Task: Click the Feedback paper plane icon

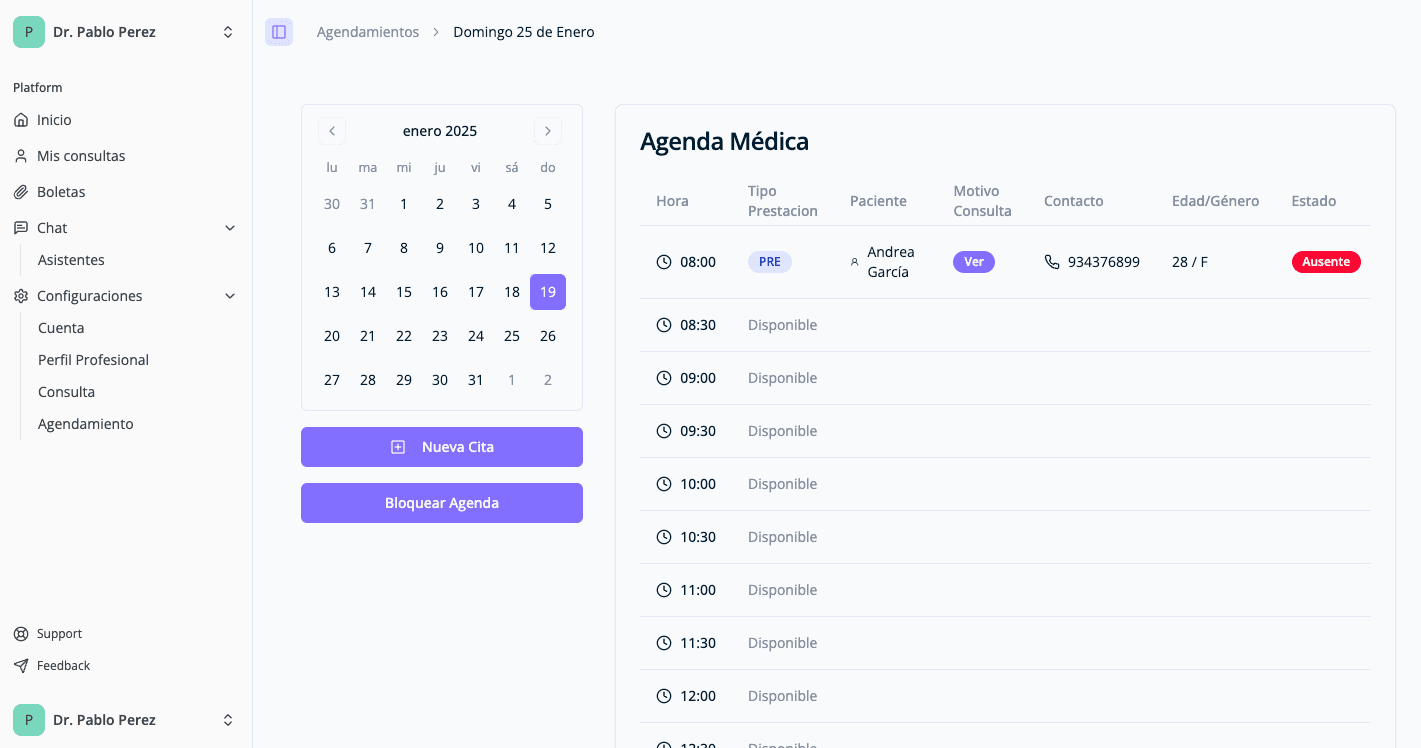Action: [x=21, y=666]
